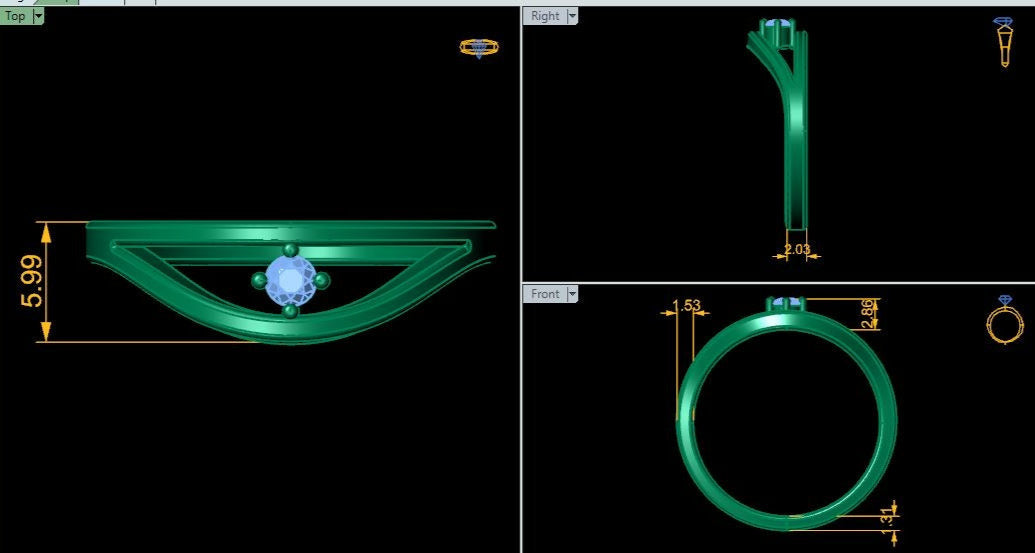Viewport: 1035px width, 553px height.
Task: Select the gemstone atop the ring in Front view
Action: point(785,301)
